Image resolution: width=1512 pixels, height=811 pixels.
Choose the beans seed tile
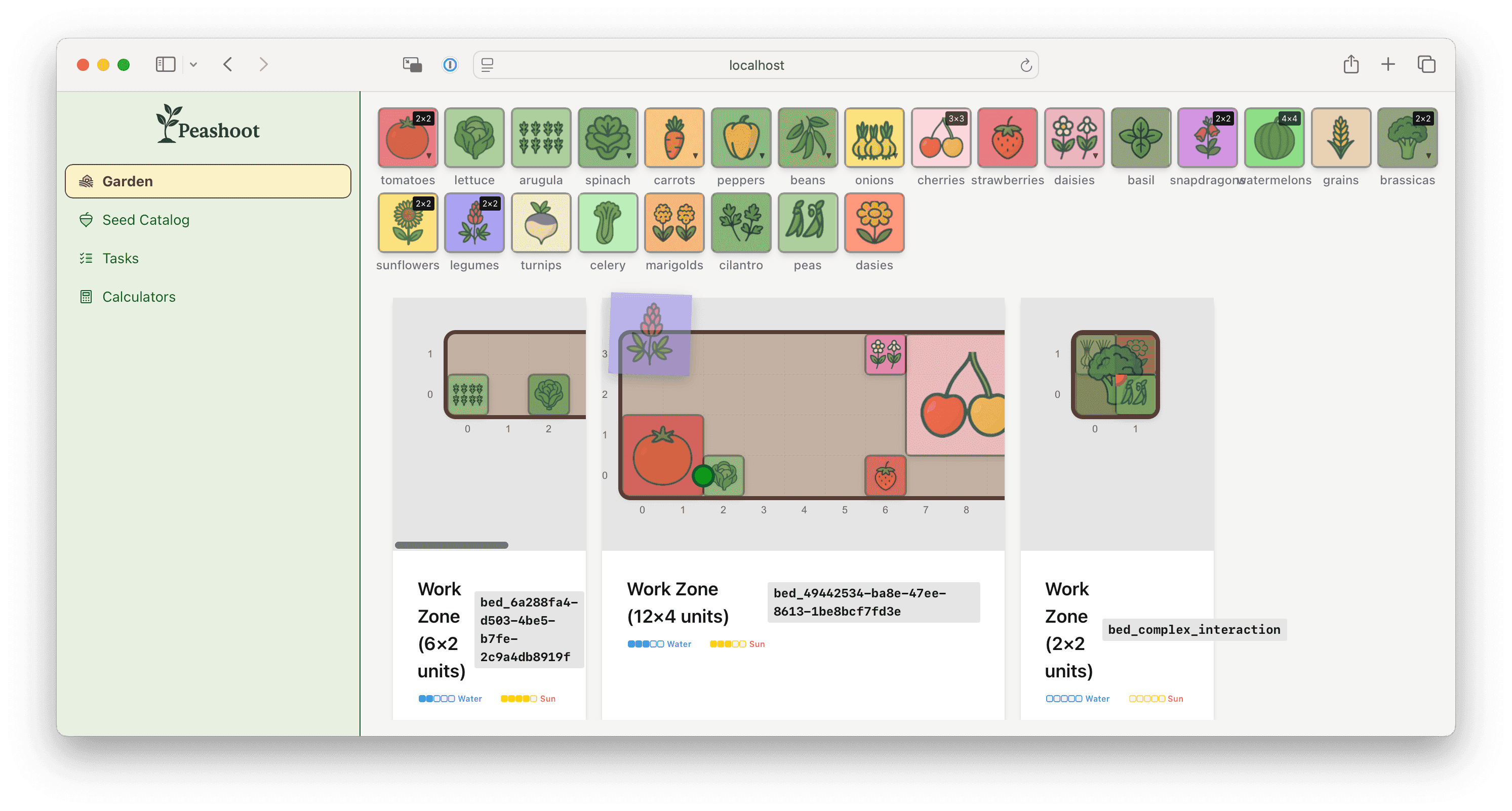pyautogui.click(x=808, y=137)
